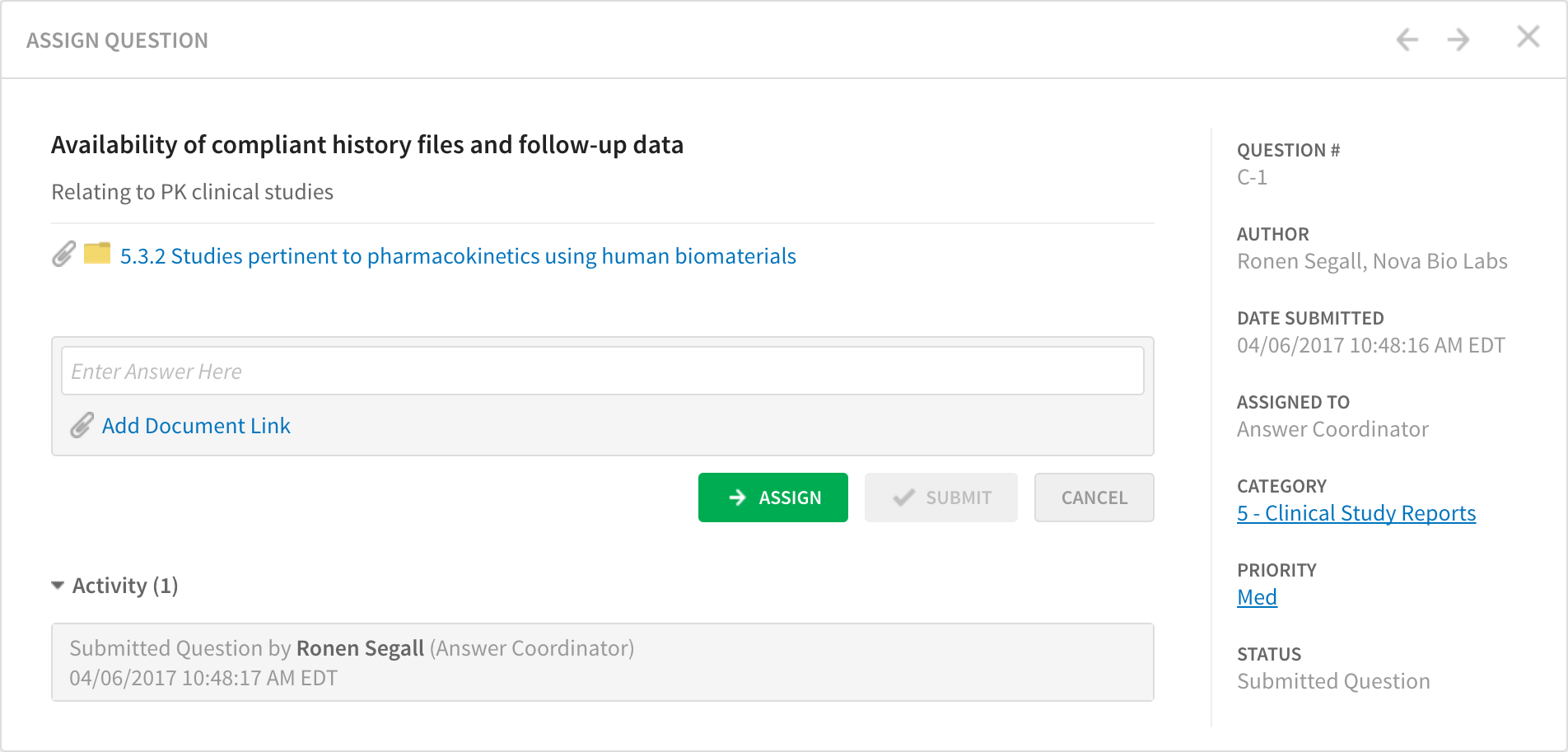The height and width of the screenshot is (752, 1568).
Task: Collapse the Activity section triangle
Action: pyautogui.click(x=58, y=586)
